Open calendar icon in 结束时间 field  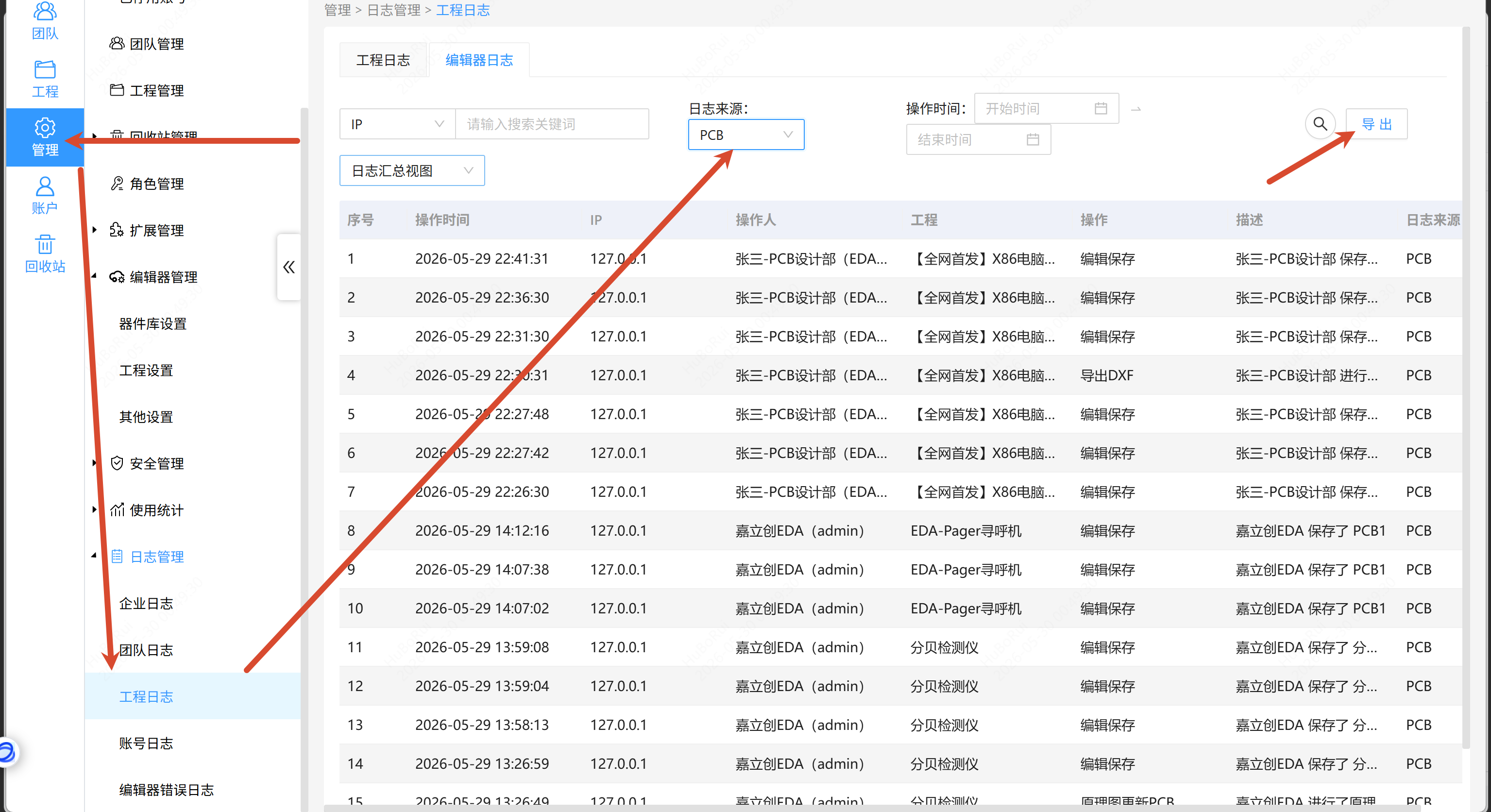tap(1032, 139)
